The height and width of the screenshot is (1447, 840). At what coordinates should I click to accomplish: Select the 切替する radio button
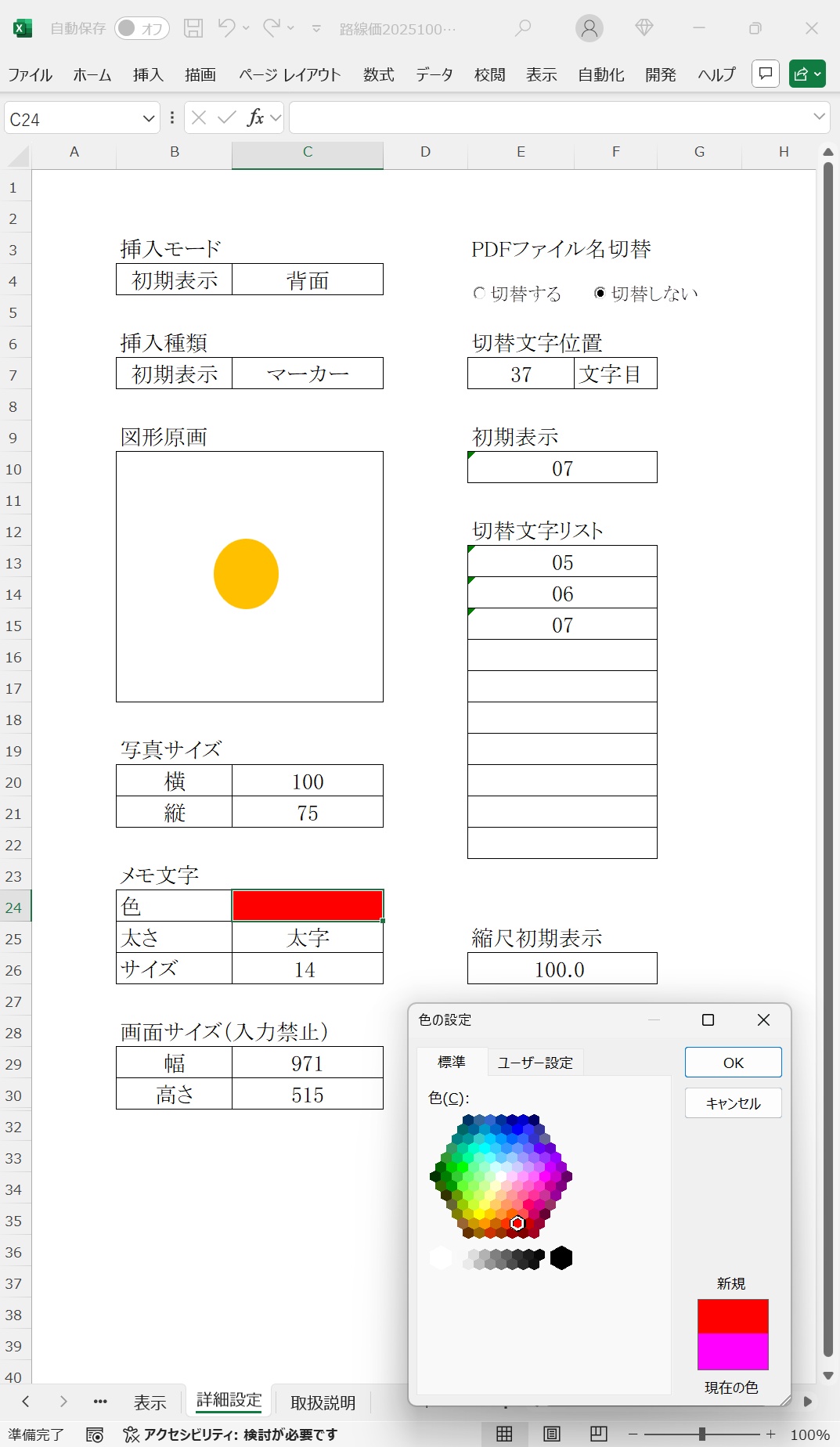coord(479,293)
